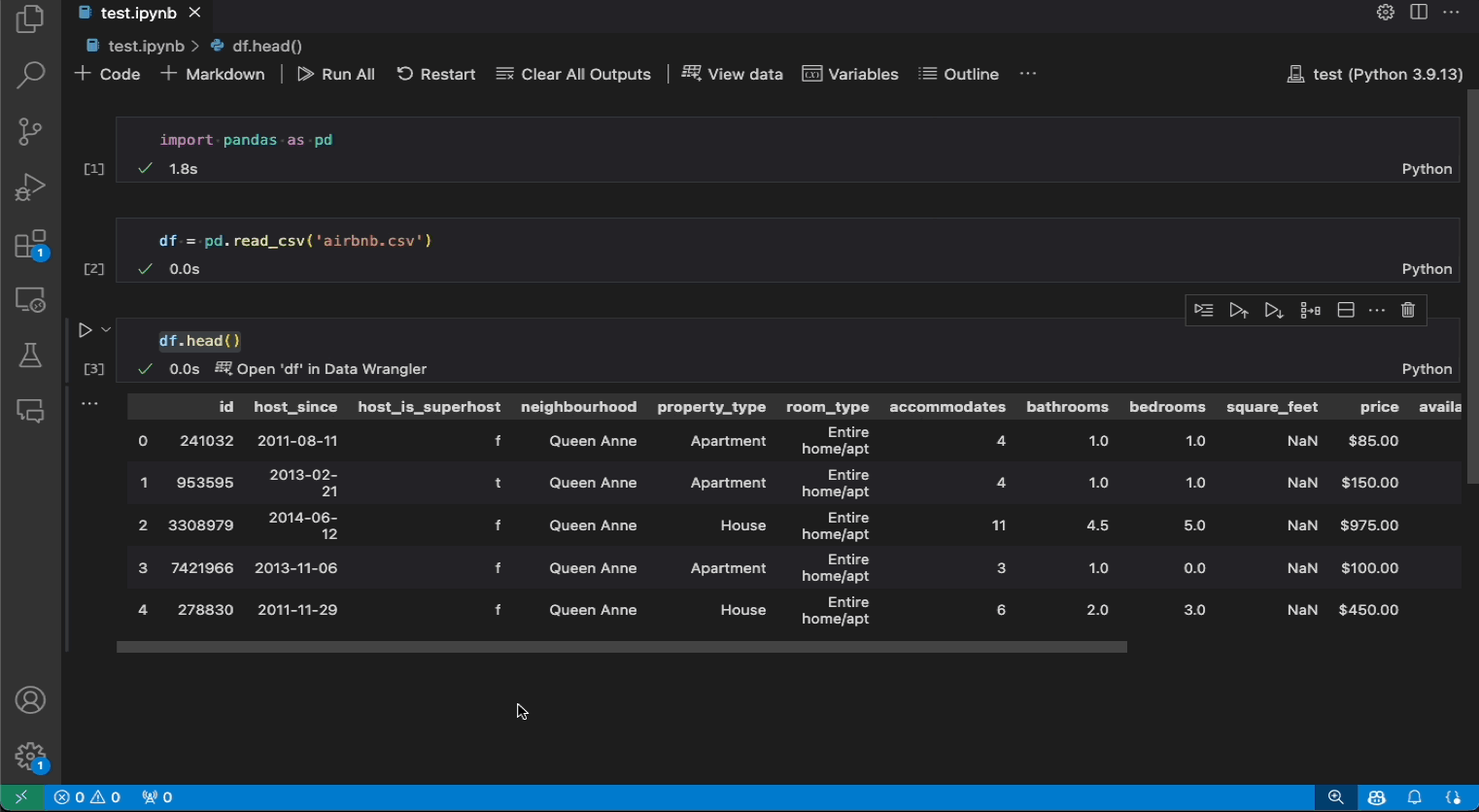
Task: Open the Variables panel
Action: point(849,73)
